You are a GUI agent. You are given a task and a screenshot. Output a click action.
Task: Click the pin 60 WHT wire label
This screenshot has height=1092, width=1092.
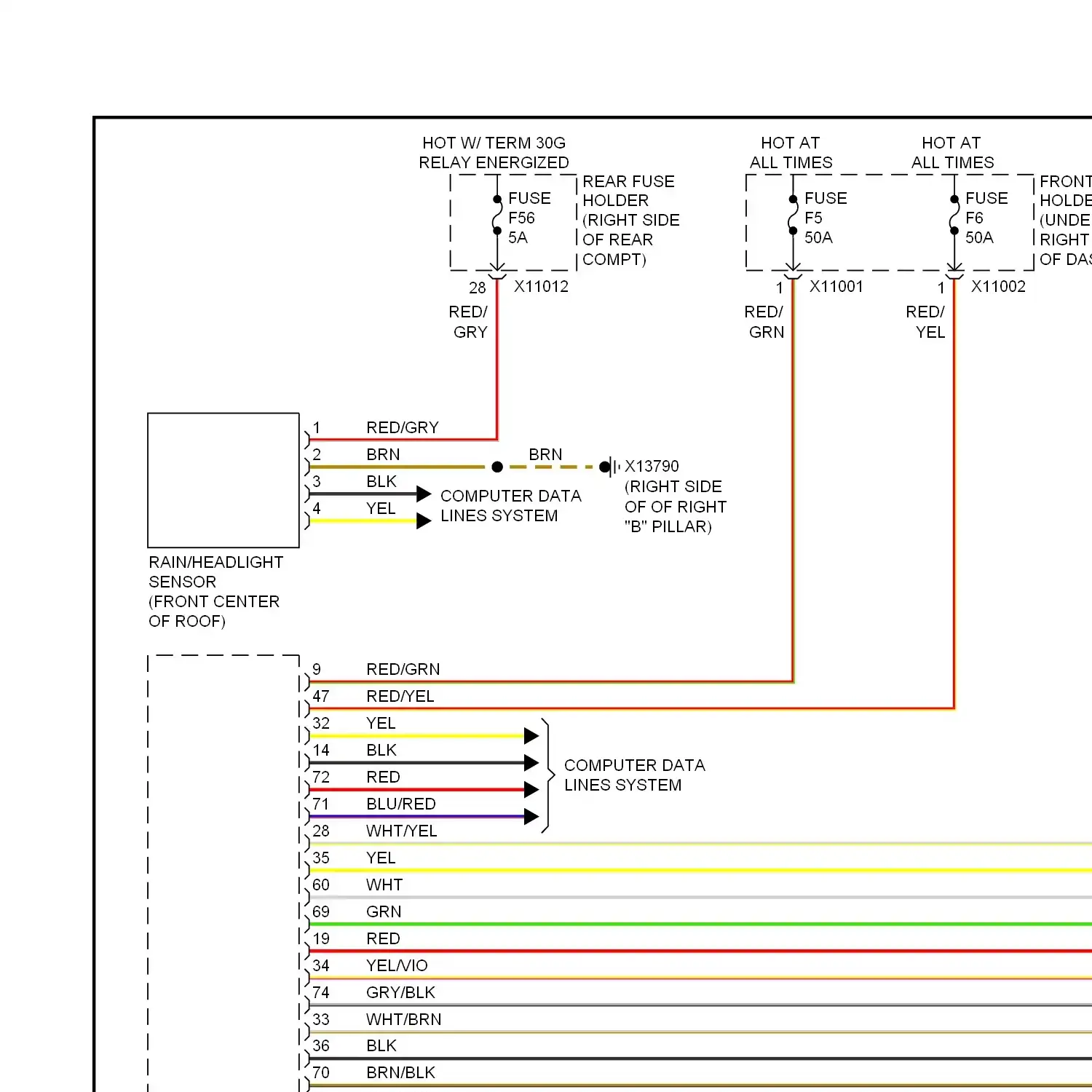384,885
